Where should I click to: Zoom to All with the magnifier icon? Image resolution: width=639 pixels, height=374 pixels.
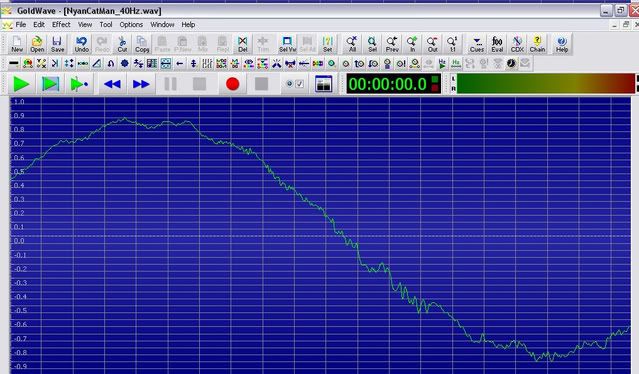coord(352,44)
